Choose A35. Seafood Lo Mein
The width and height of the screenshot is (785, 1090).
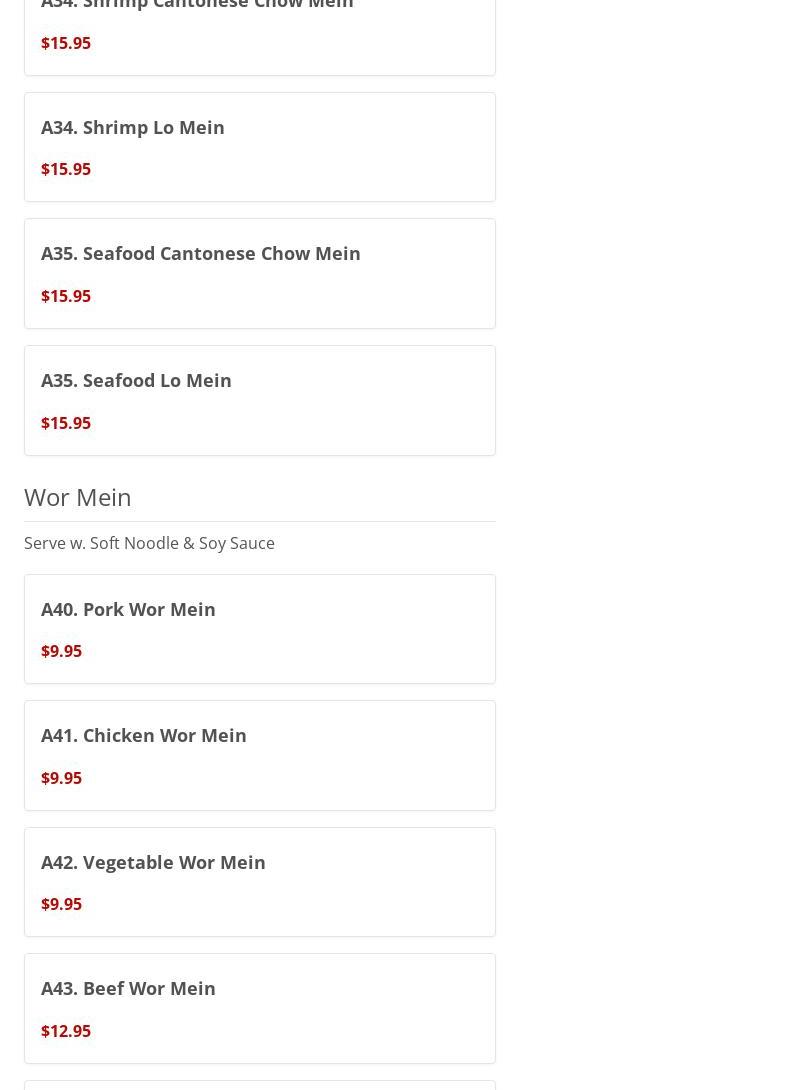pos(136,380)
